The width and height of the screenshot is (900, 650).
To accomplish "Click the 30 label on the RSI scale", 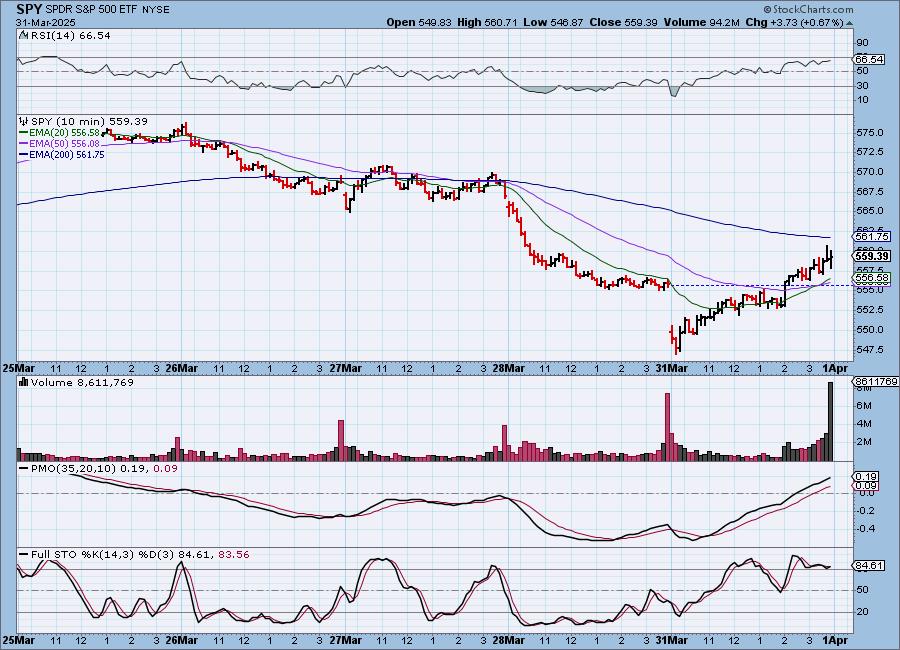I will (x=862, y=86).
